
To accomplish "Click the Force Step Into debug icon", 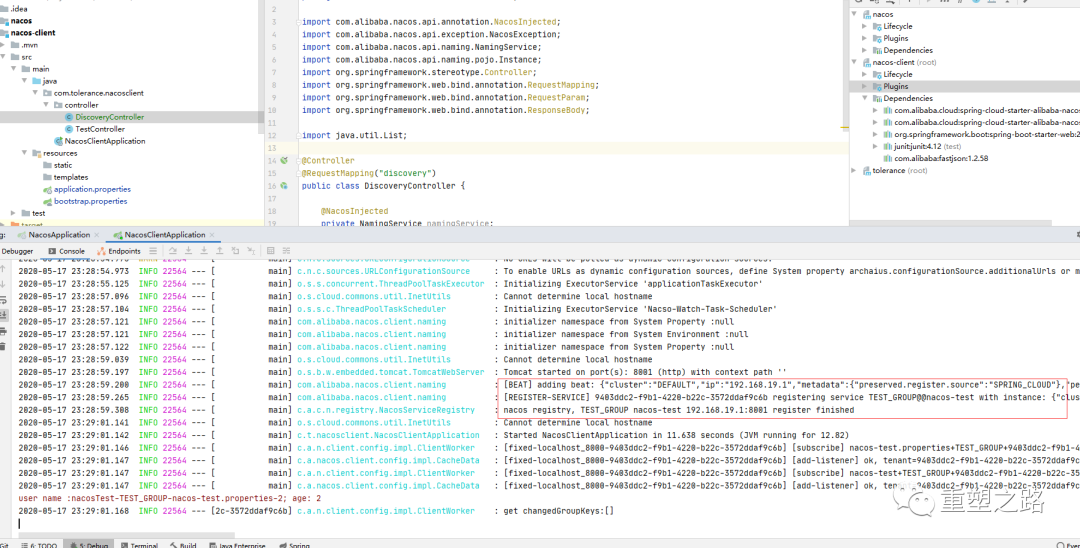I will point(204,251).
